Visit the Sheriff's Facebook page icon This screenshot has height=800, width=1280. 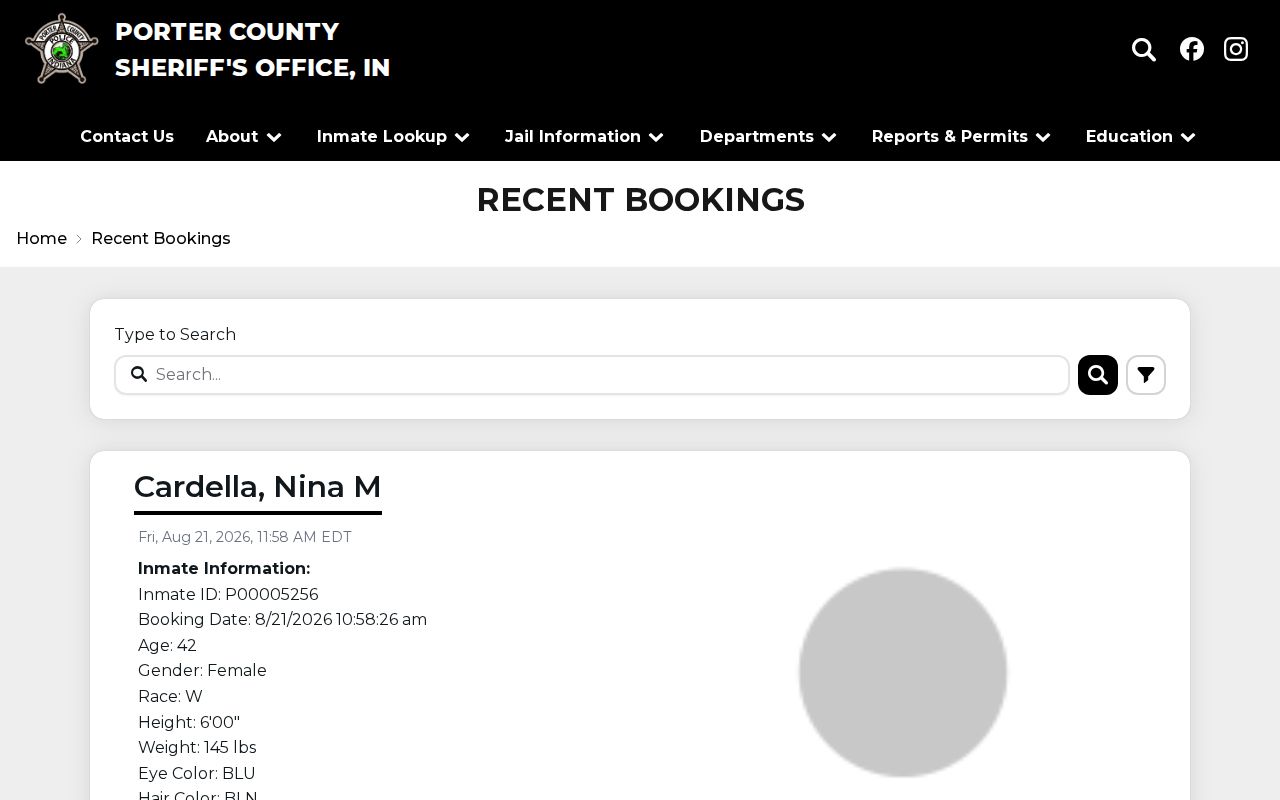(x=1192, y=49)
